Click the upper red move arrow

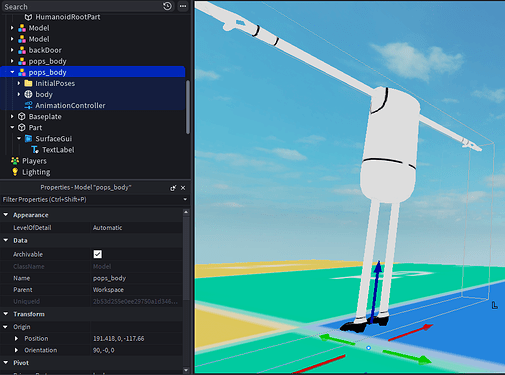[x=411, y=332]
